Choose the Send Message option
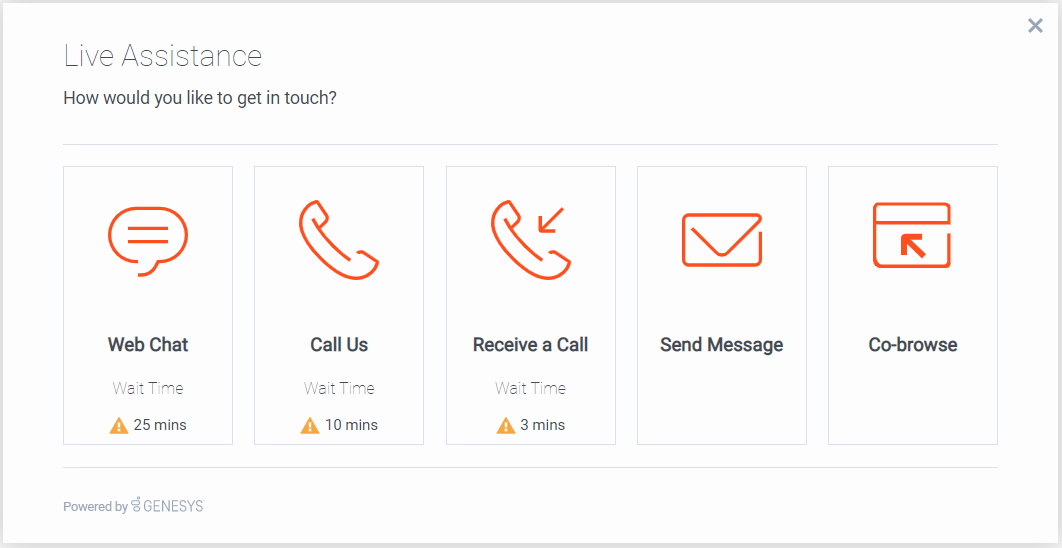 click(x=721, y=345)
